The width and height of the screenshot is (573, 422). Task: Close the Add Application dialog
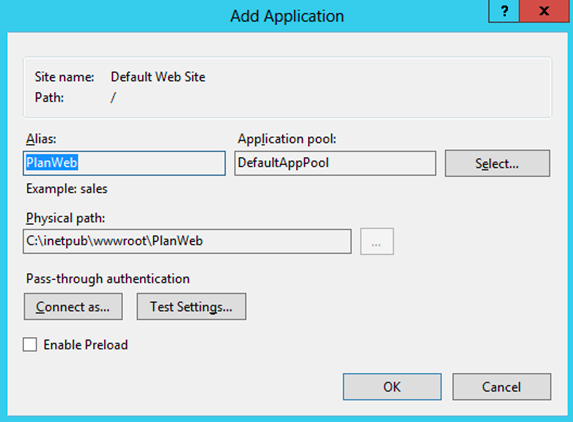(x=544, y=11)
